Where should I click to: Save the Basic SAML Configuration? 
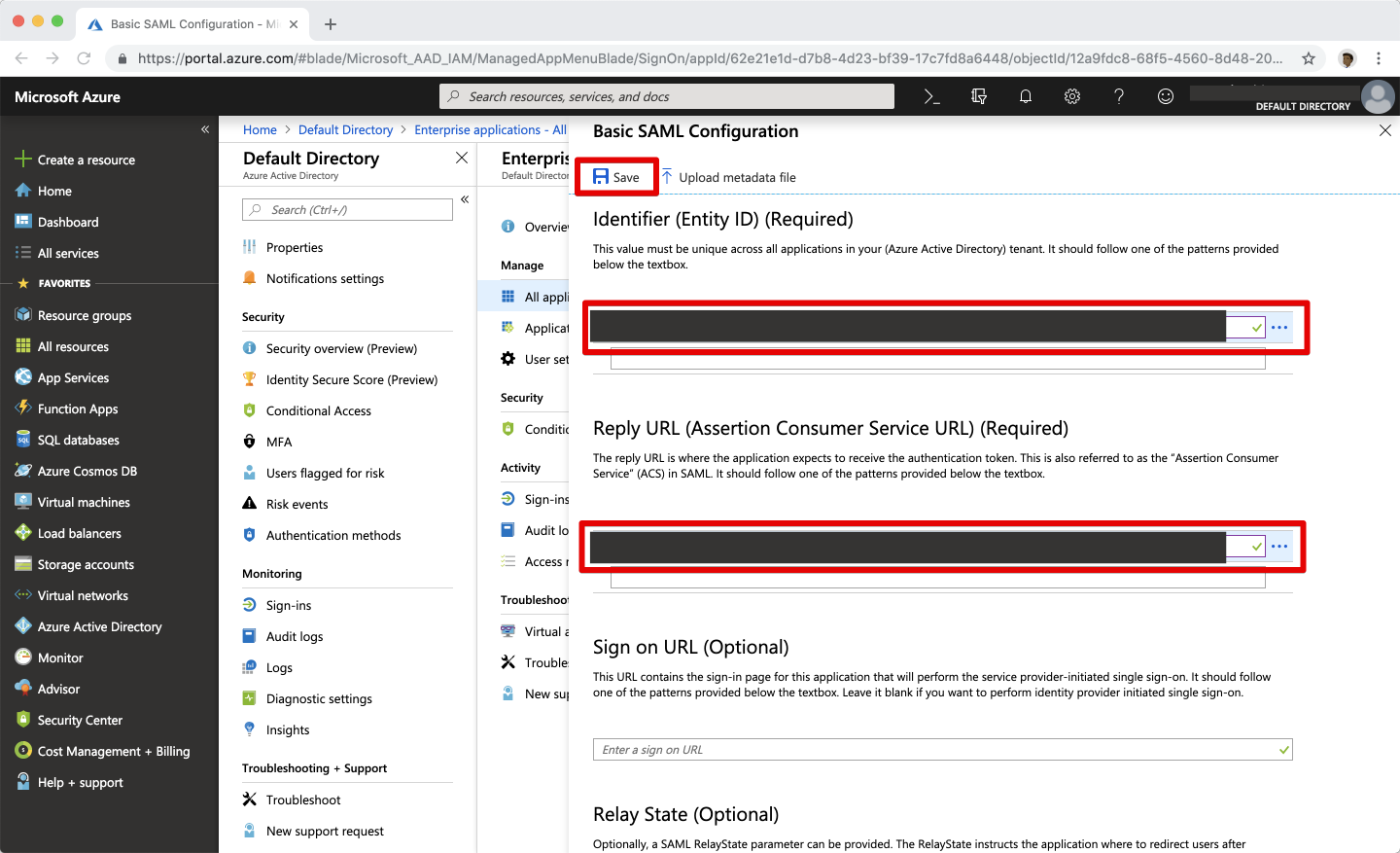coord(616,177)
